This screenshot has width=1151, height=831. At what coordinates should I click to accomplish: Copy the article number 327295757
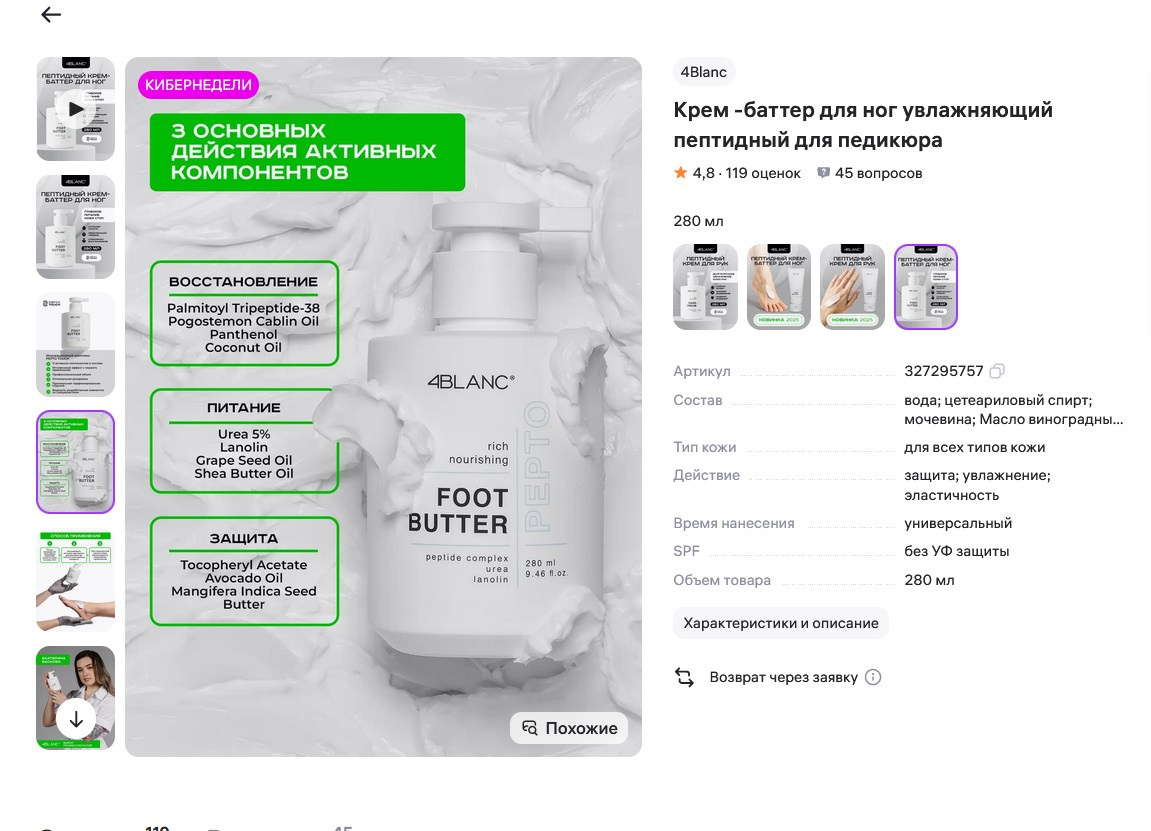pos(997,371)
